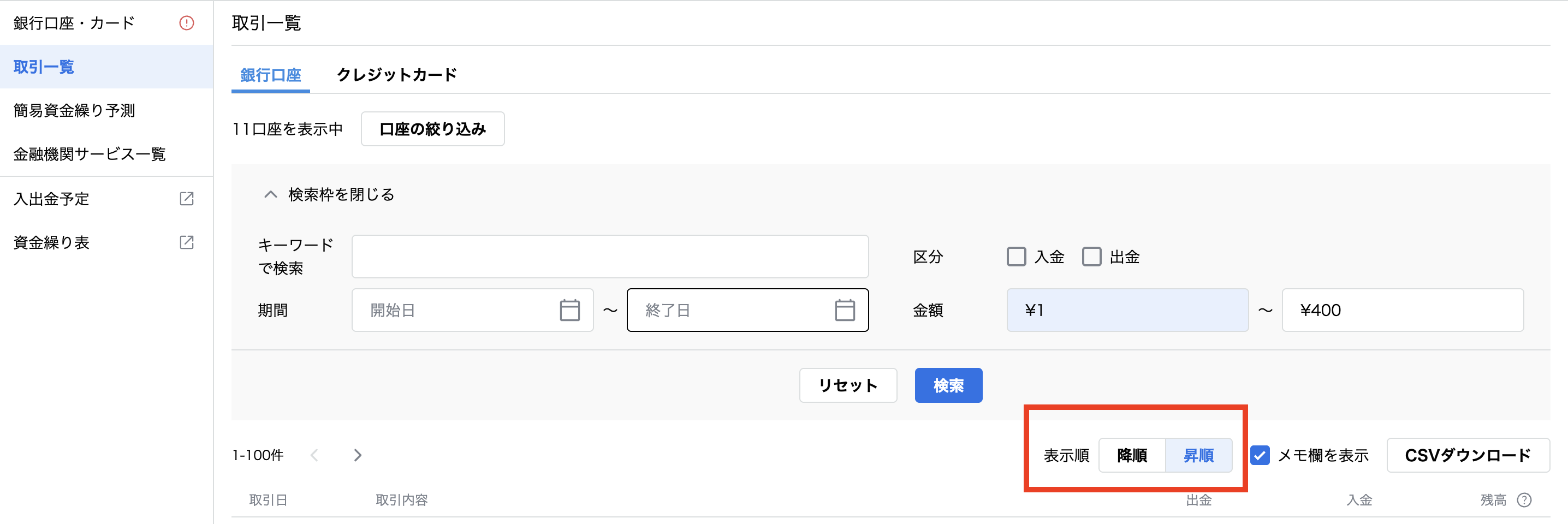Click the 口座の絞り込み button
The image size is (1568, 524).
(433, 128)
